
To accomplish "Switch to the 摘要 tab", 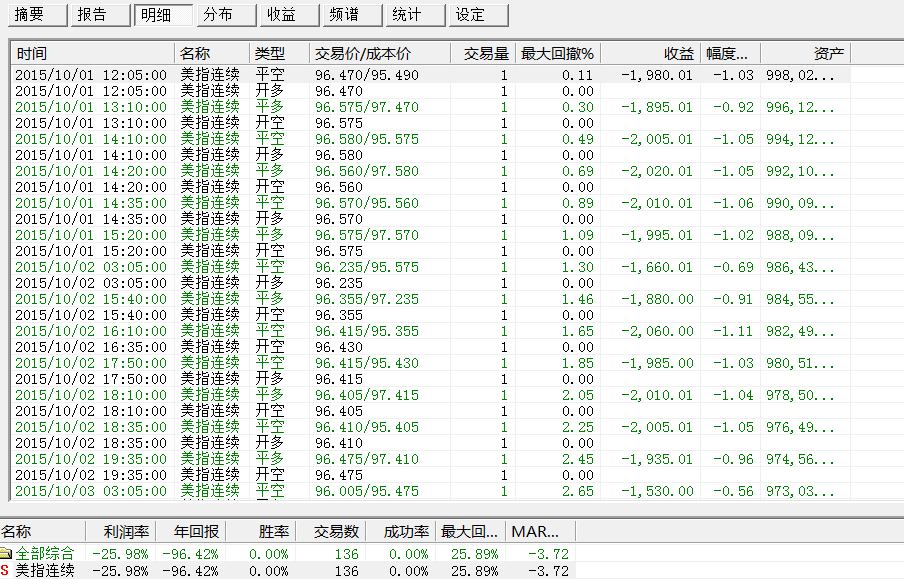I will [x=36, y=15].
